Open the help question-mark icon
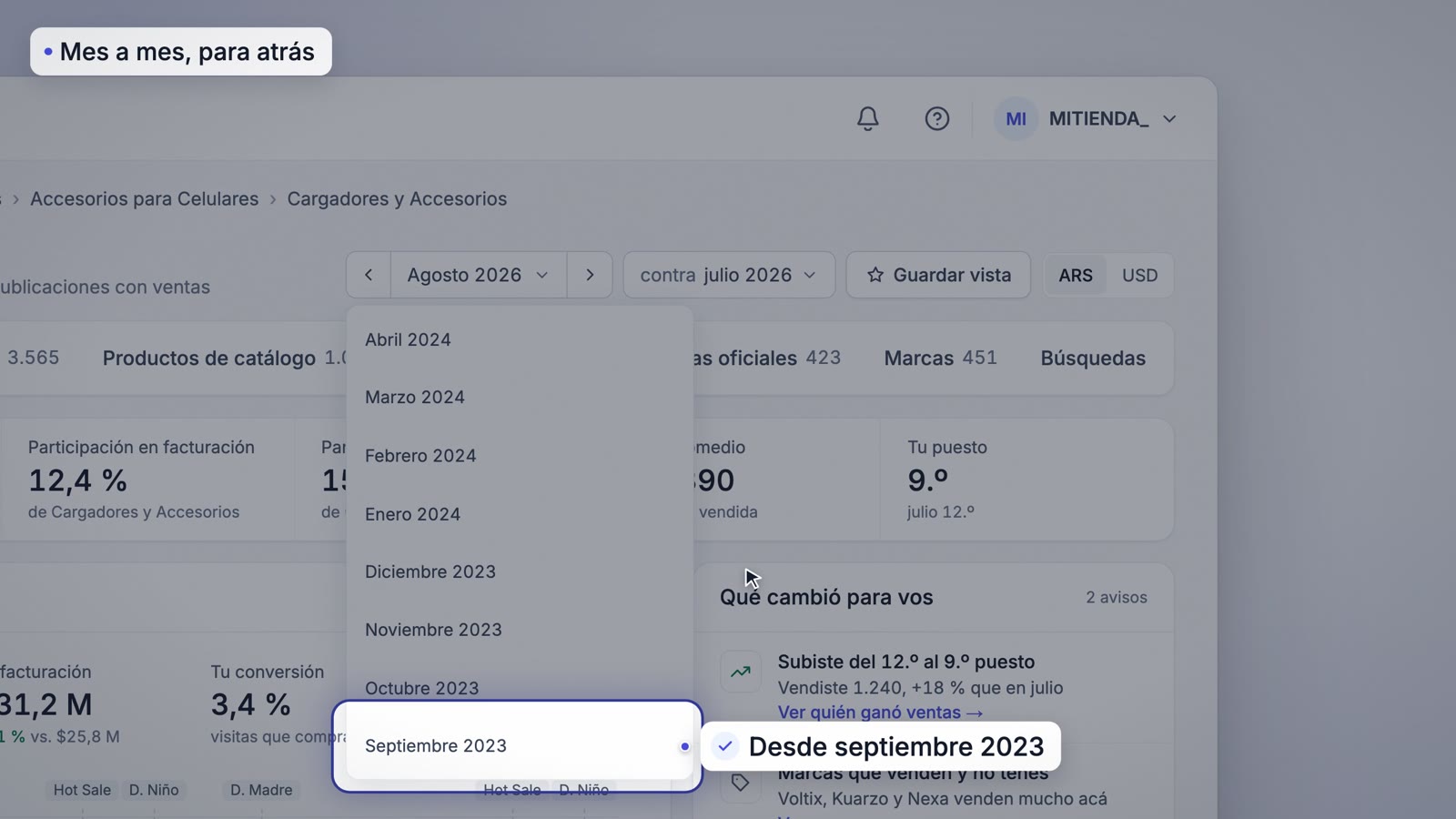This screenshot has height=819, width=1456. point(936,118)
